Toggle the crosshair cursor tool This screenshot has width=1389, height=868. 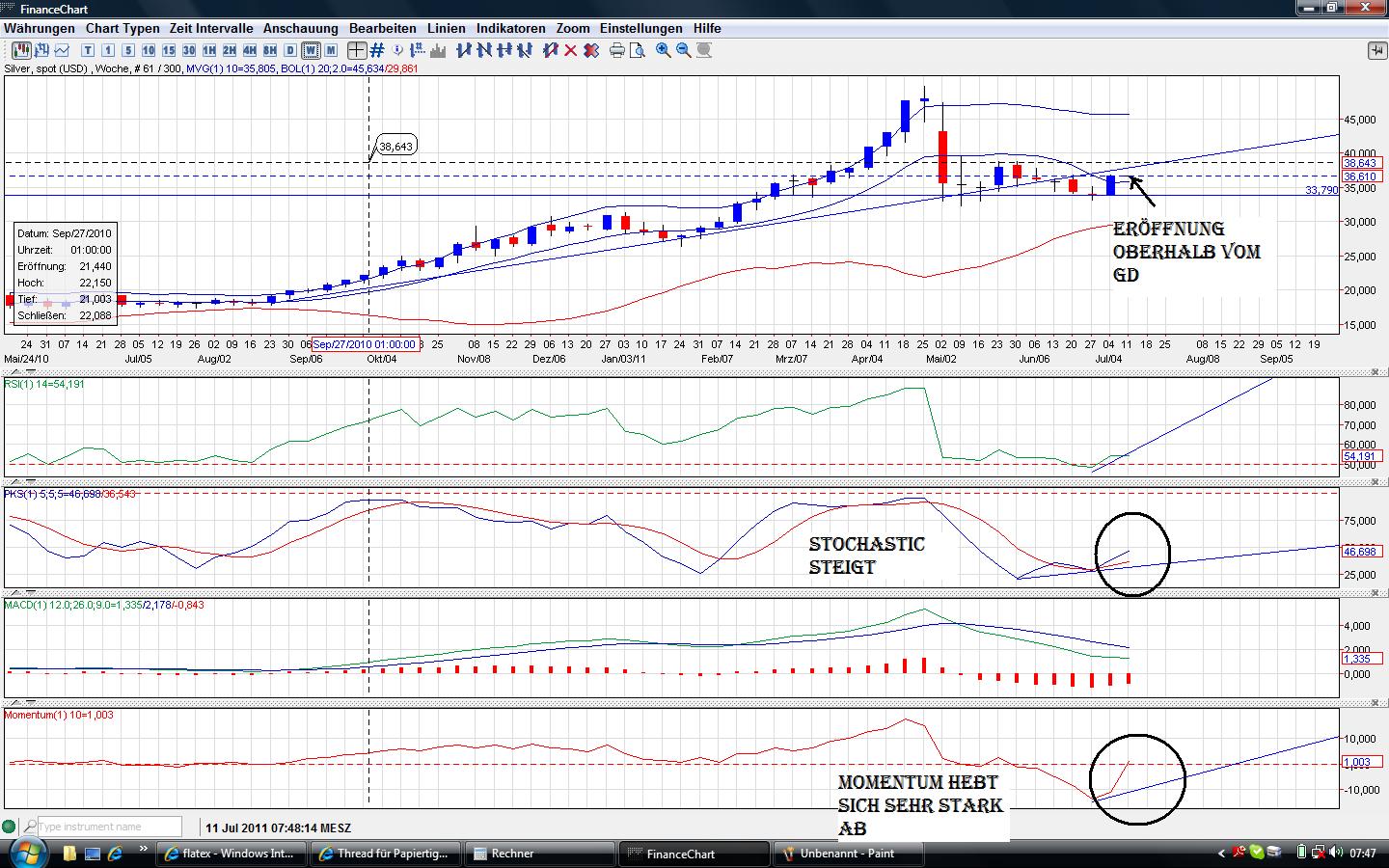357,50
